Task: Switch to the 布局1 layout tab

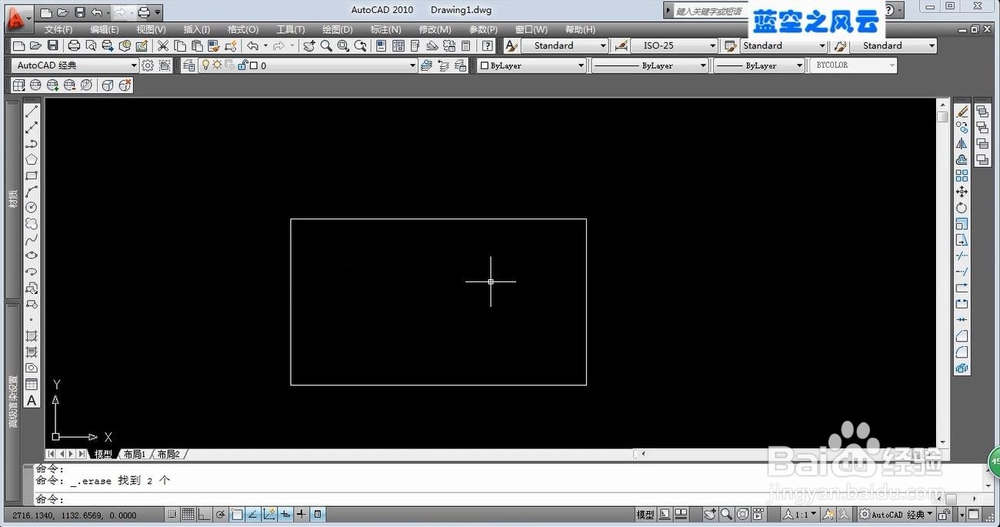Action: [135, 454]
